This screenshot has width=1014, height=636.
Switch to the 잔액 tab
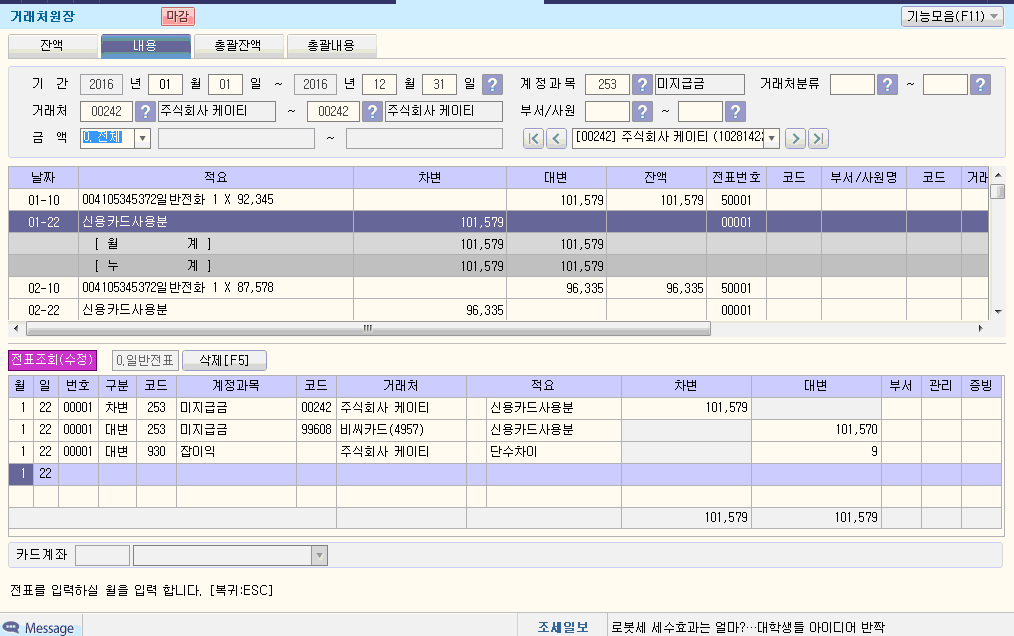point(52,45)
